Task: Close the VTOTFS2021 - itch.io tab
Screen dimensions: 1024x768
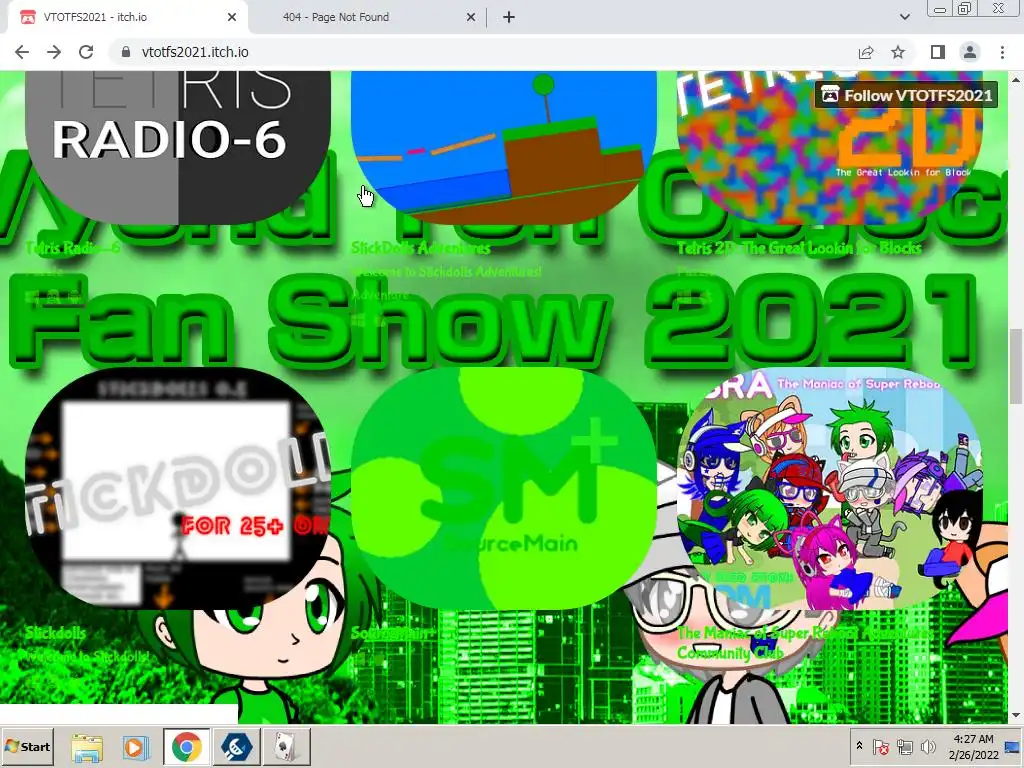Action: [232, 17]
